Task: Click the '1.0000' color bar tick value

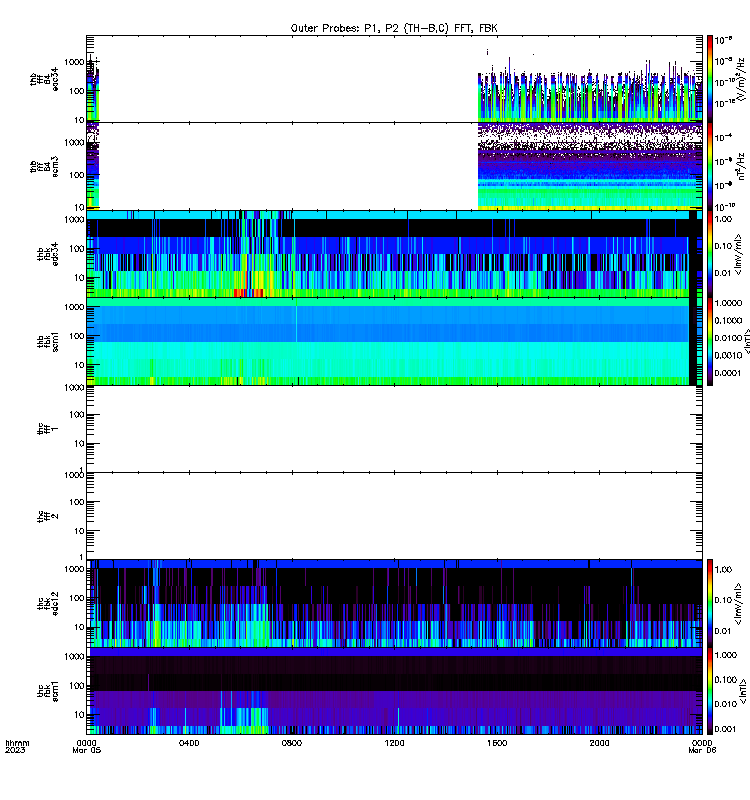Action: (x=728, y=303)
